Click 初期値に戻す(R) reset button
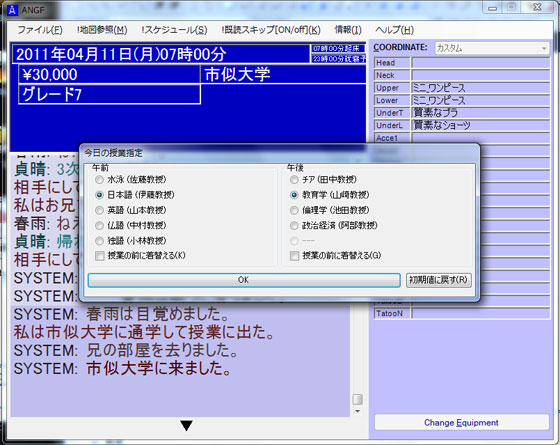The width and height of the screenshot is (560, 445). 439,280
